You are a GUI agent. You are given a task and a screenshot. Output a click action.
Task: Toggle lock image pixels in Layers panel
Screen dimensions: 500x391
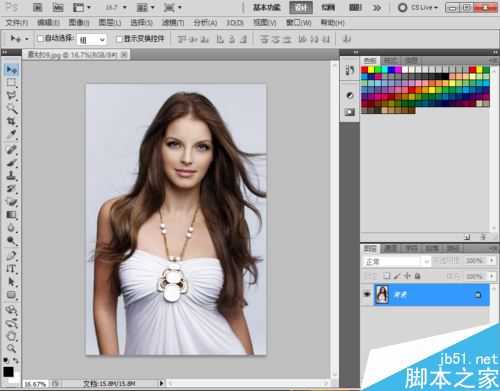click(x=397, y=276)
